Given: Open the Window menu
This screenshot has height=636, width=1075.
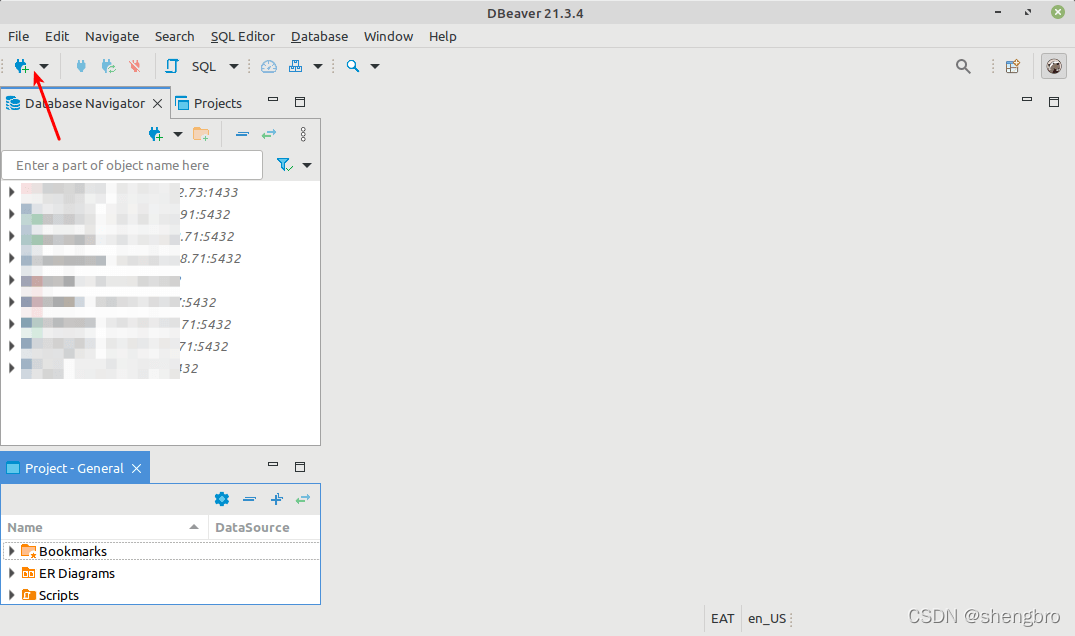Looking at the screenshot, I should pyautogui.click(x=389, y=36).
